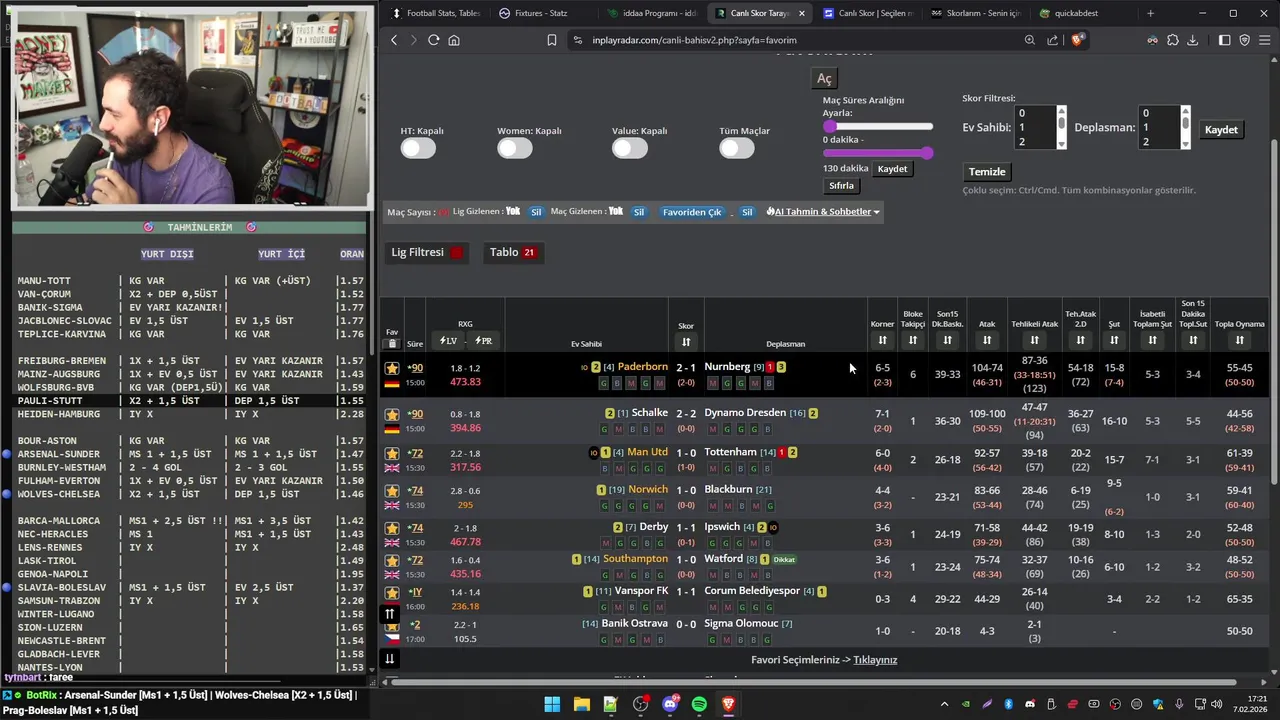
Task: Click the Temizle button
Action: point(987,172)
